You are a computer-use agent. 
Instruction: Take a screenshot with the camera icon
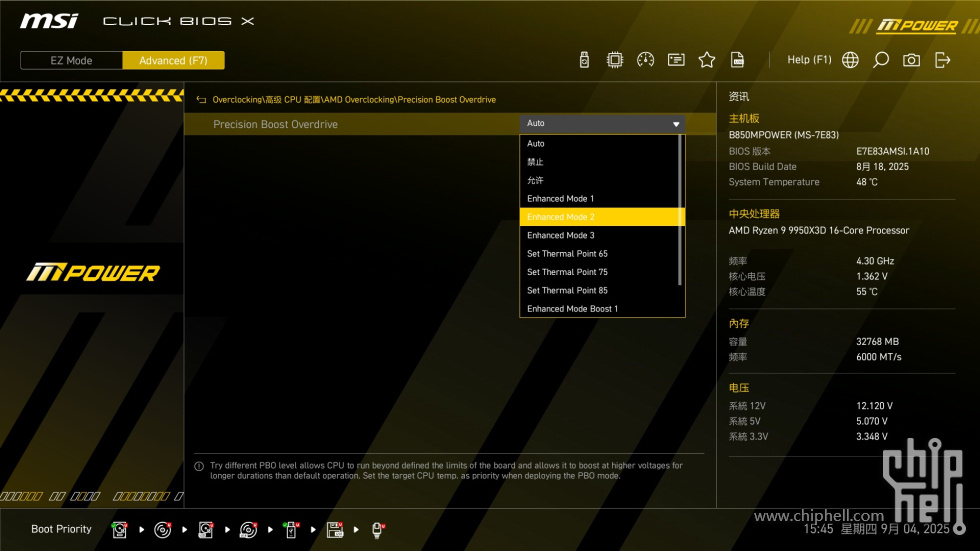tap(911, 60)
